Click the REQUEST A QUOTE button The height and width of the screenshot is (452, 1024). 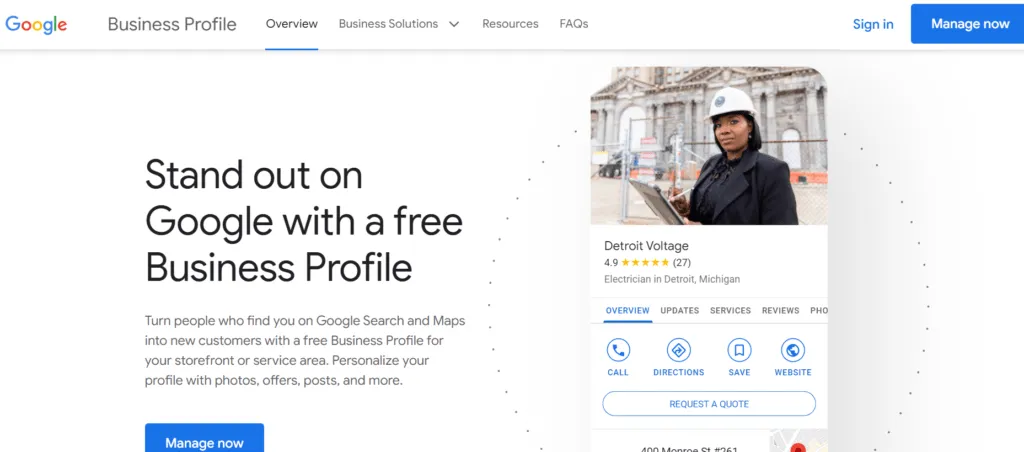709,404
